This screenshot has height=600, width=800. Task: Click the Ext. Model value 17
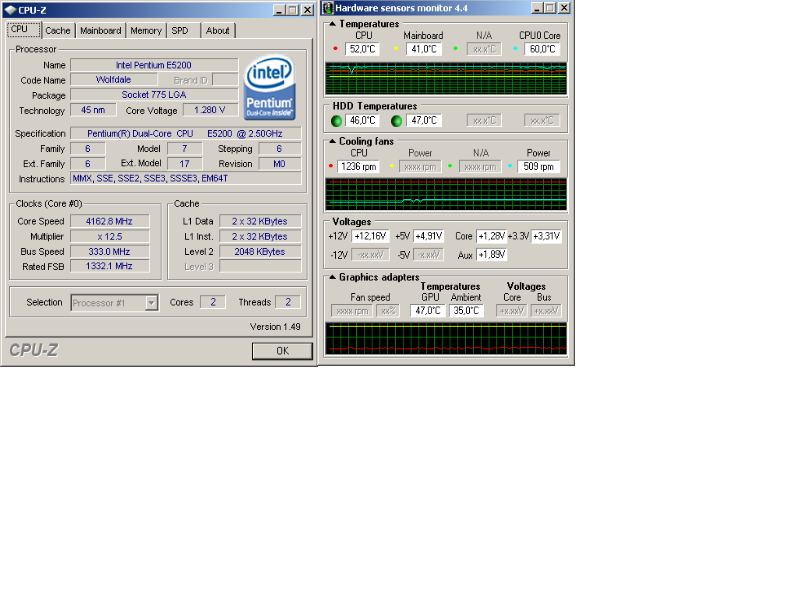point(185,164)
